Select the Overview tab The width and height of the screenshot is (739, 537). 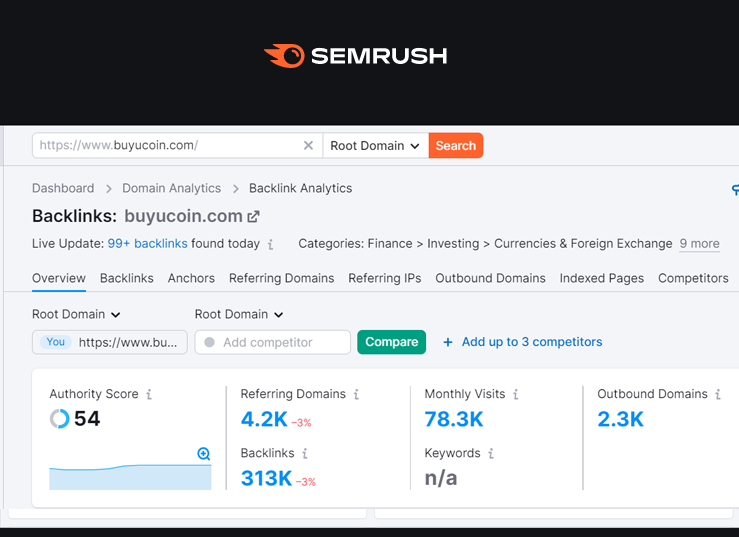pos(59,278)
